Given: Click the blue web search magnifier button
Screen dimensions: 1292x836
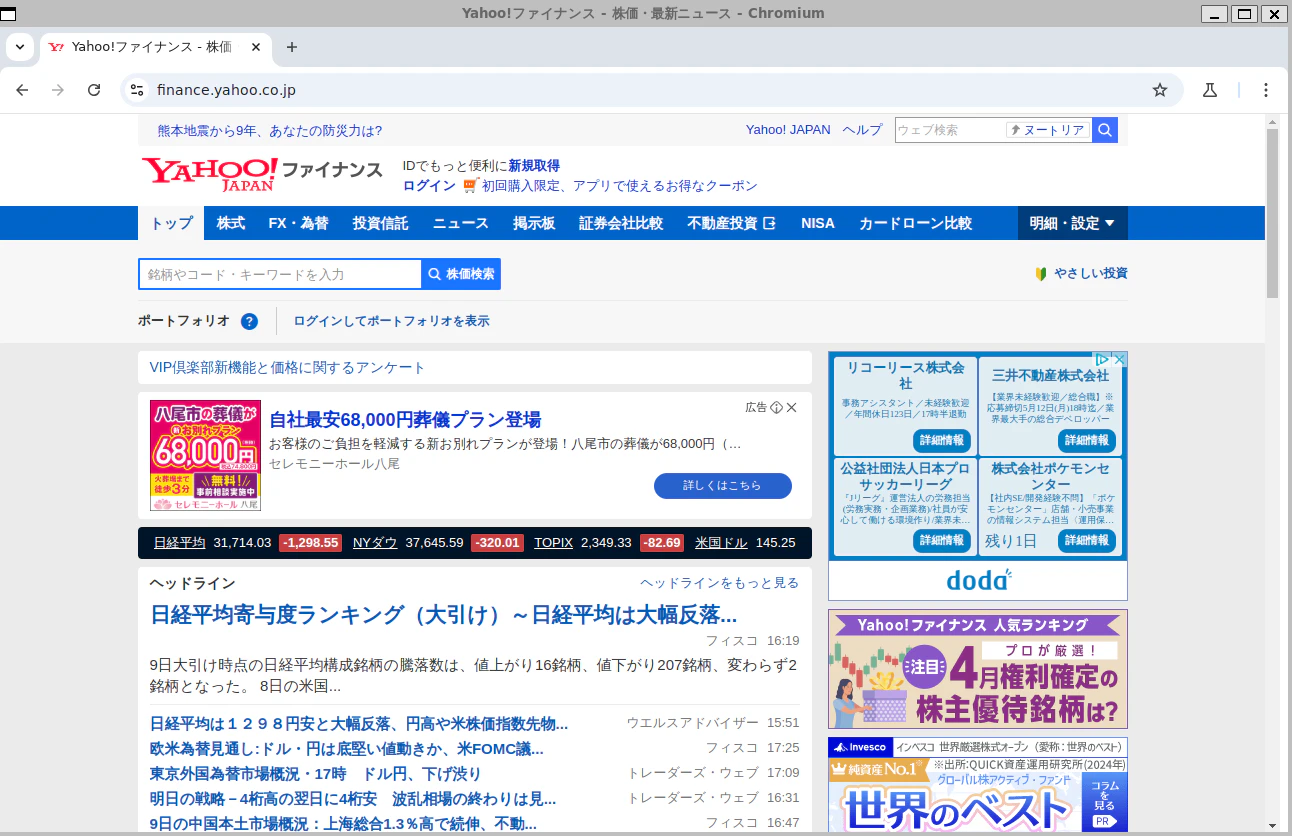Looking at the screenshot, I should pyautogui.click(x=1105, y=130).
